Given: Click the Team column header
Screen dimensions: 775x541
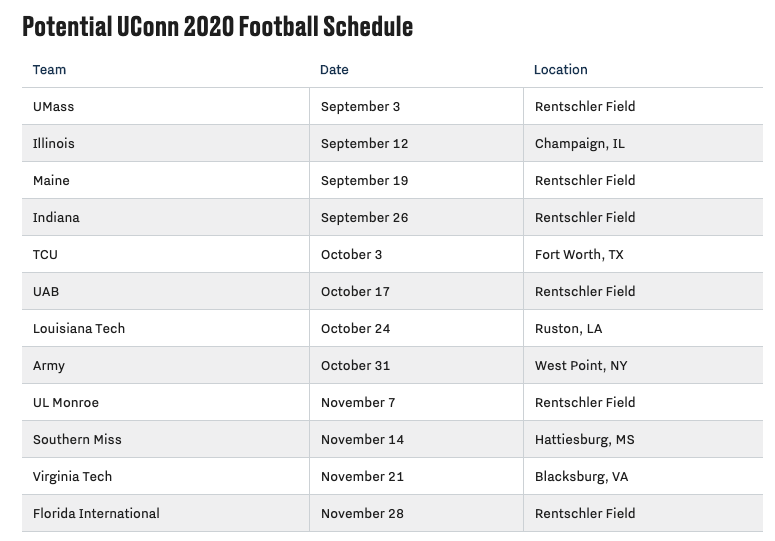Looking at the screenshot, I should tap(49, 70).
